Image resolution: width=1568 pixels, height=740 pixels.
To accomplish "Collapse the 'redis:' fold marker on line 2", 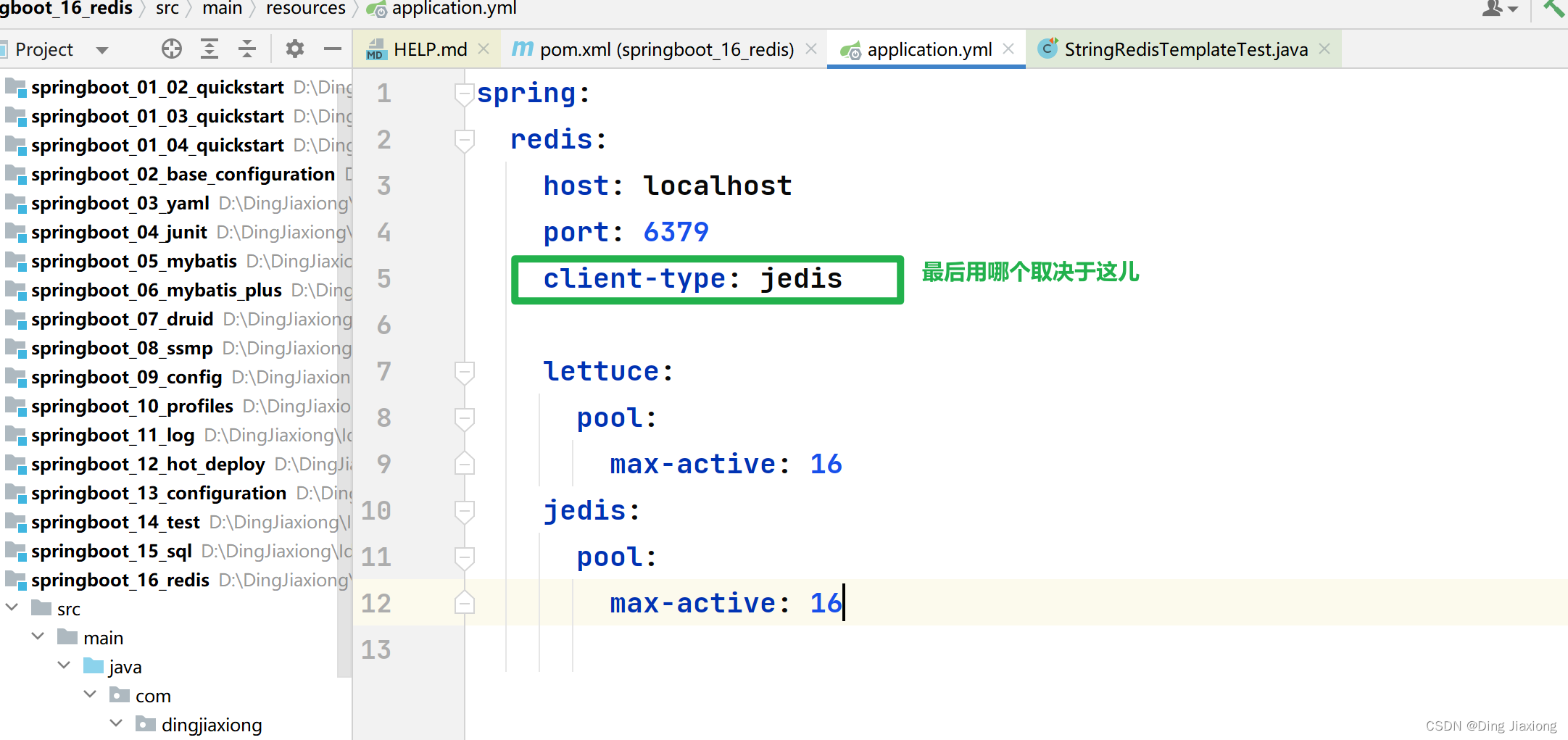I will 464,141.
